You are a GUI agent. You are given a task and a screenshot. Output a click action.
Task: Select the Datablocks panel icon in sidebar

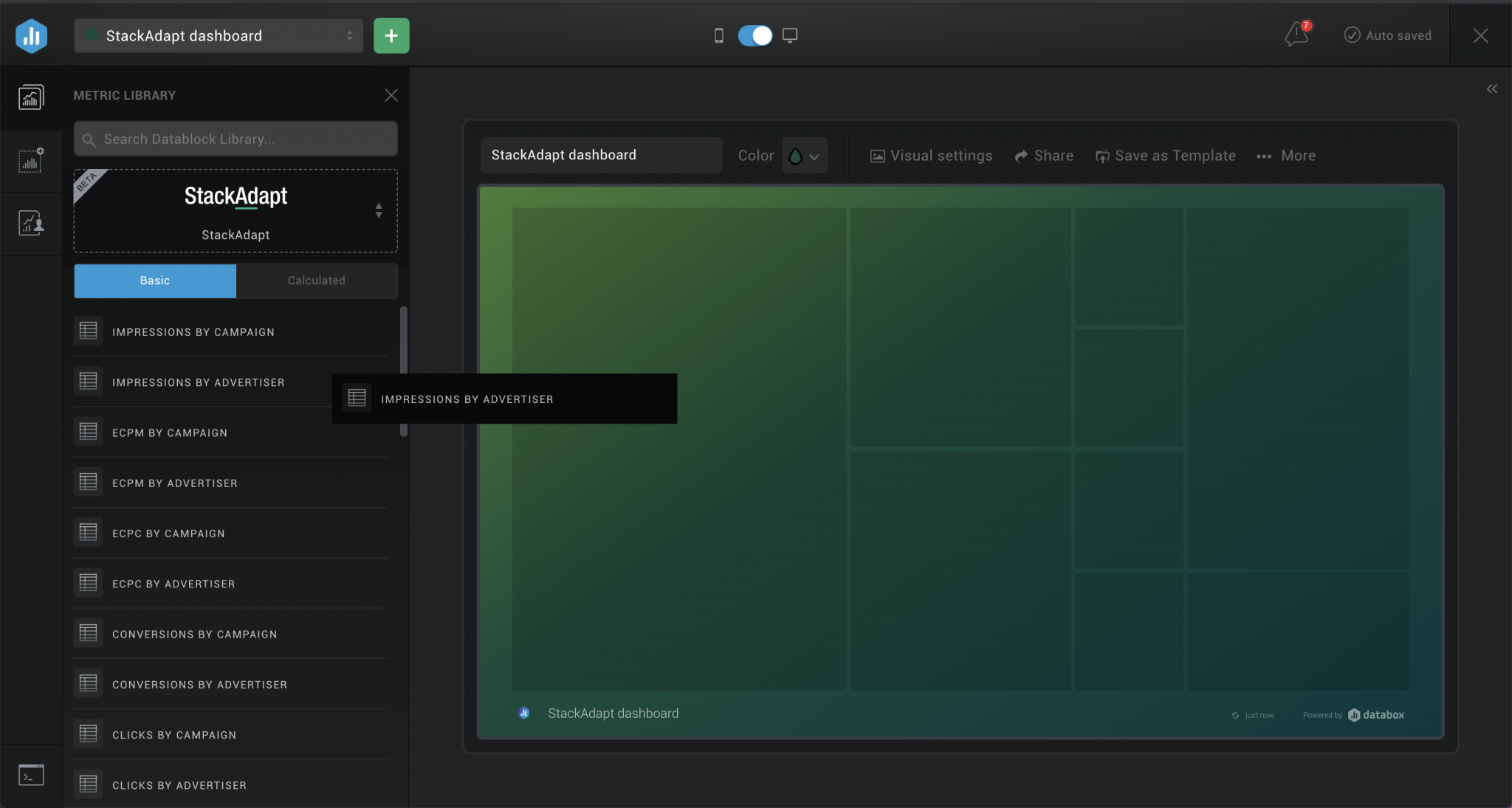pos(30,97)
